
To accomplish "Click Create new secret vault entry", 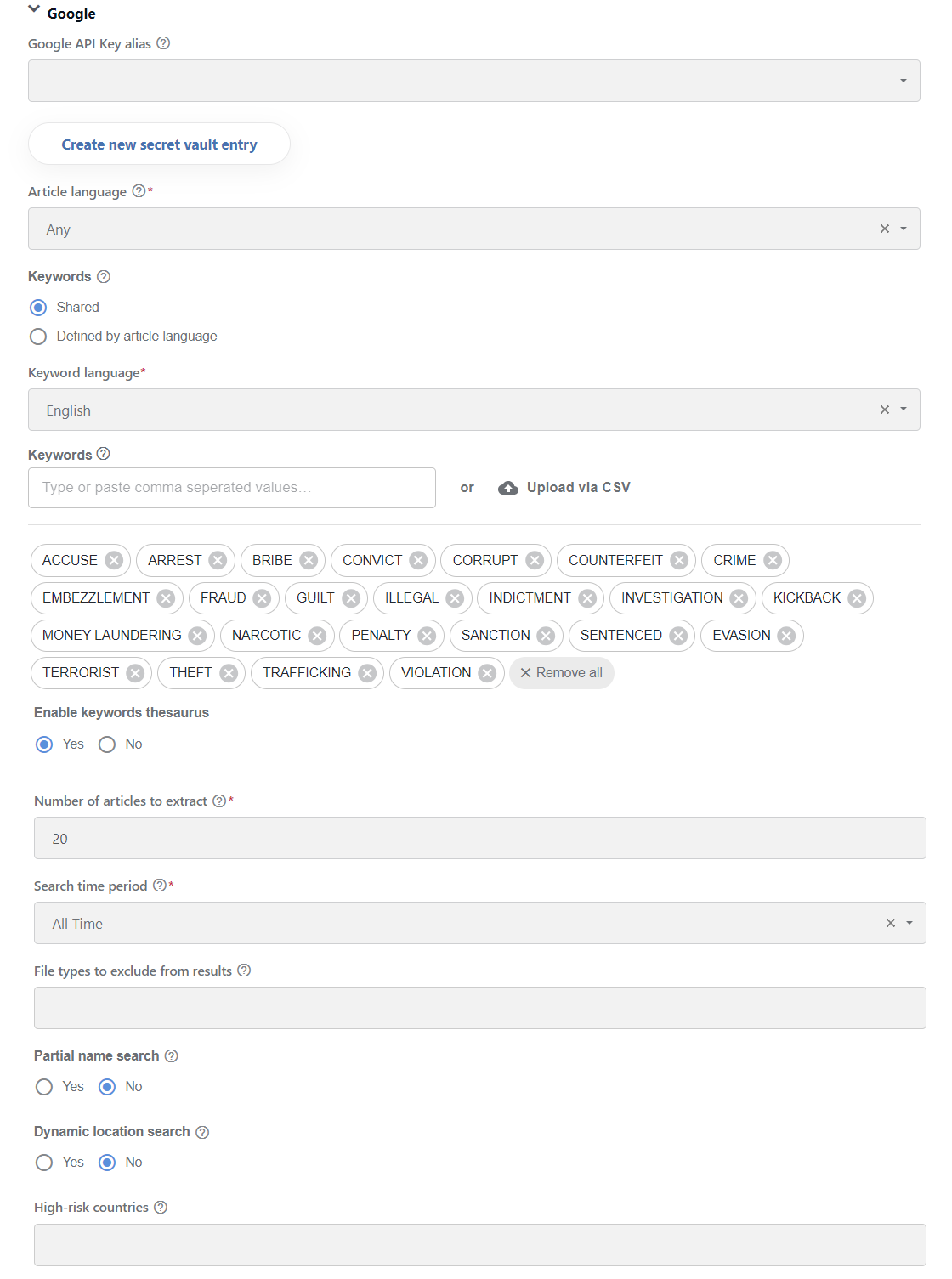I will pos(159,144).
